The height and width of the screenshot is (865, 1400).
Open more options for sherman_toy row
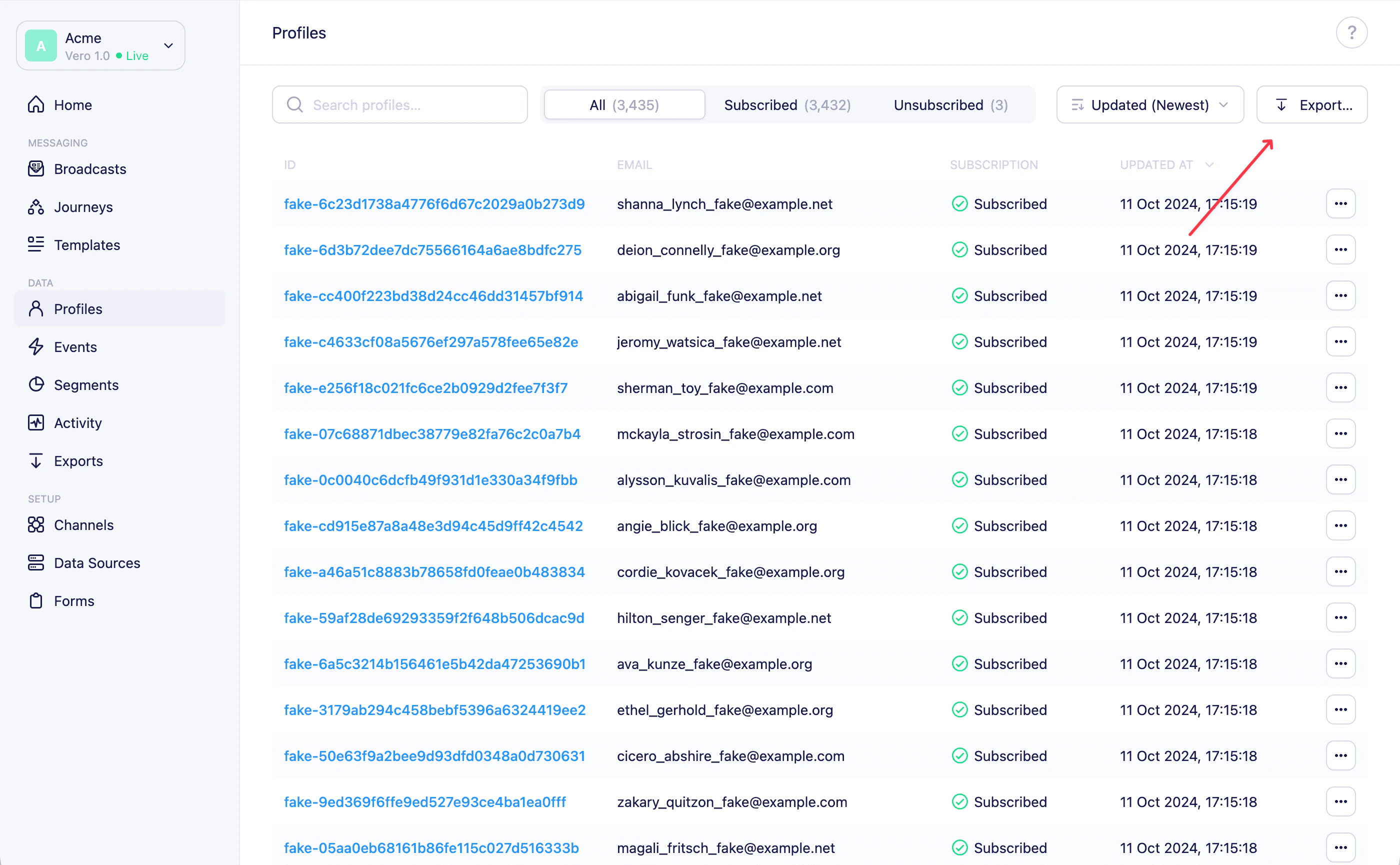[1340, 388]
